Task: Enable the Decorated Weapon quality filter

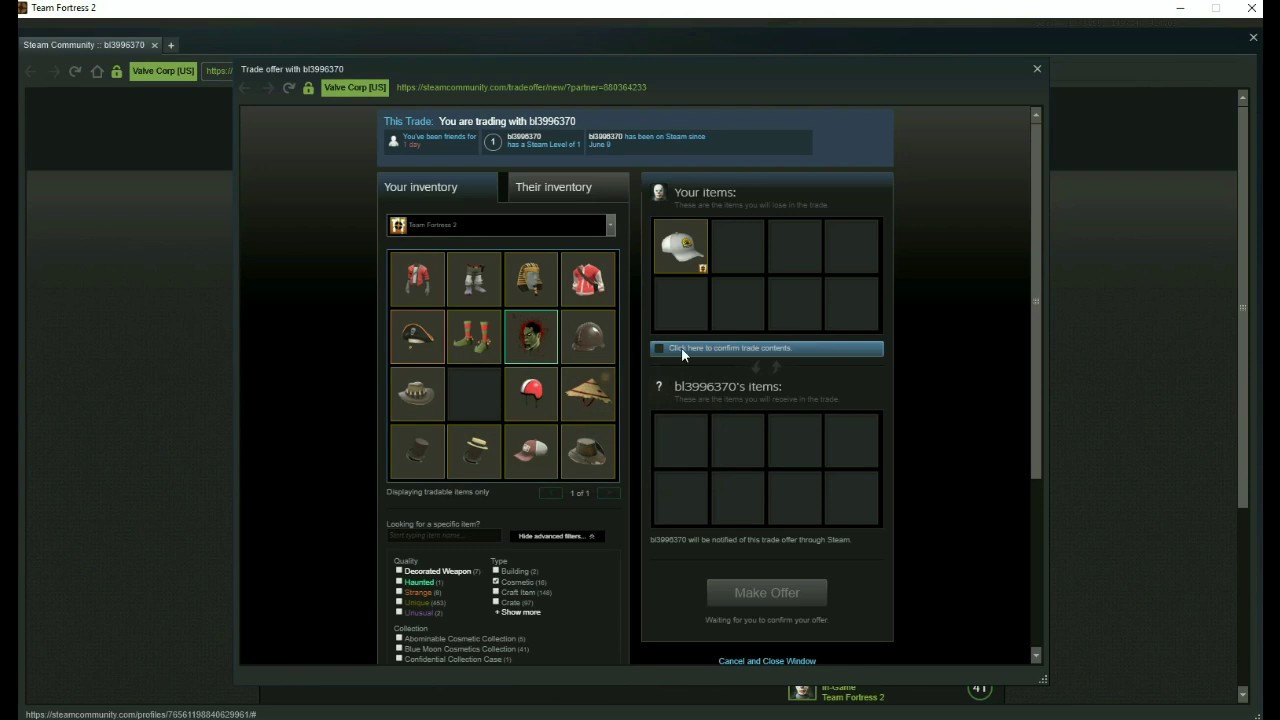Action: click(x=399, y=571)
